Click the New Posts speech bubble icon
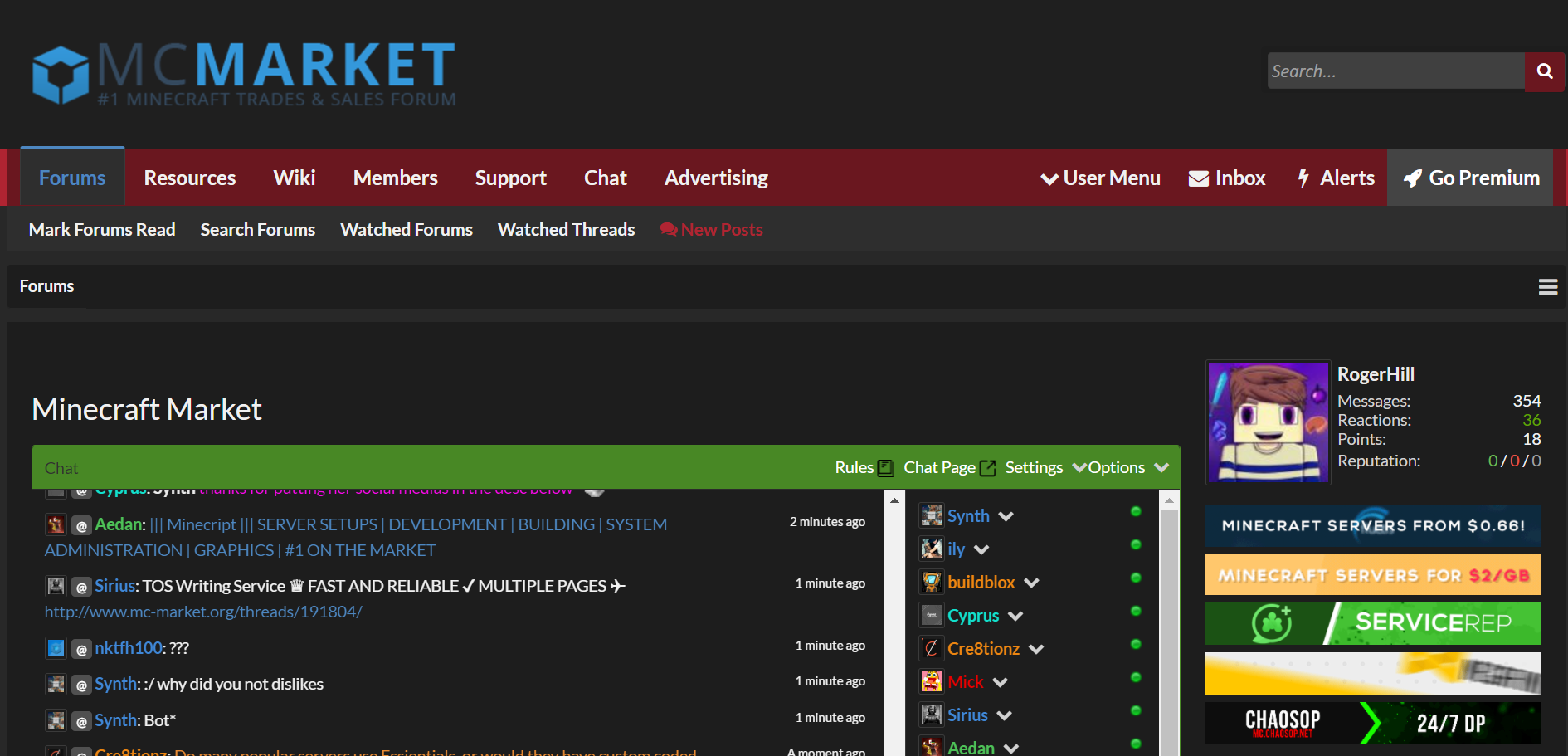This screenshot has height=756, width=1568. pos(668,230)
